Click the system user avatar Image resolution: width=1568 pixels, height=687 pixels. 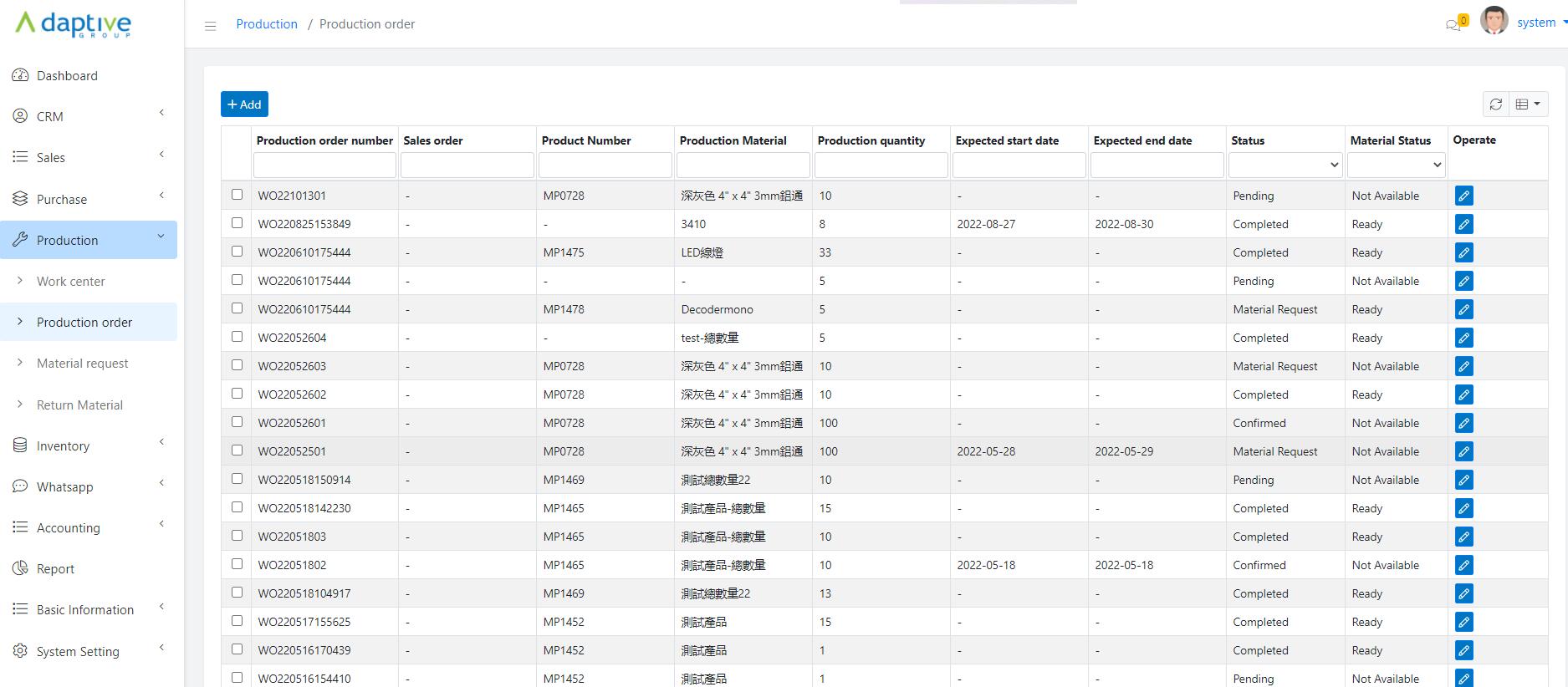1494,22
